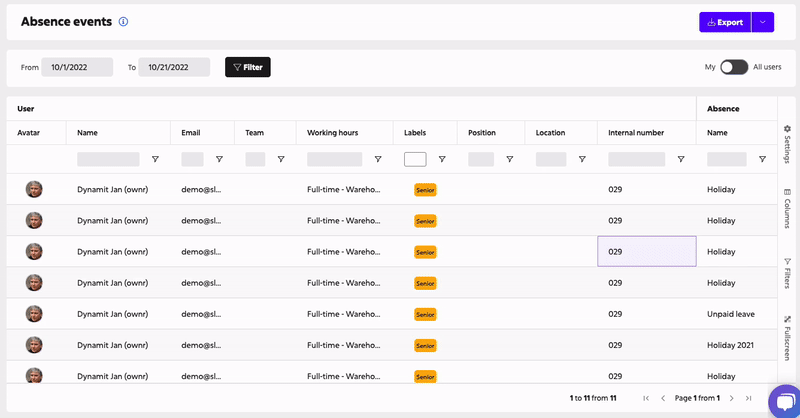
Task: Open the Settings side panel tab
Action: pos(787,144)
